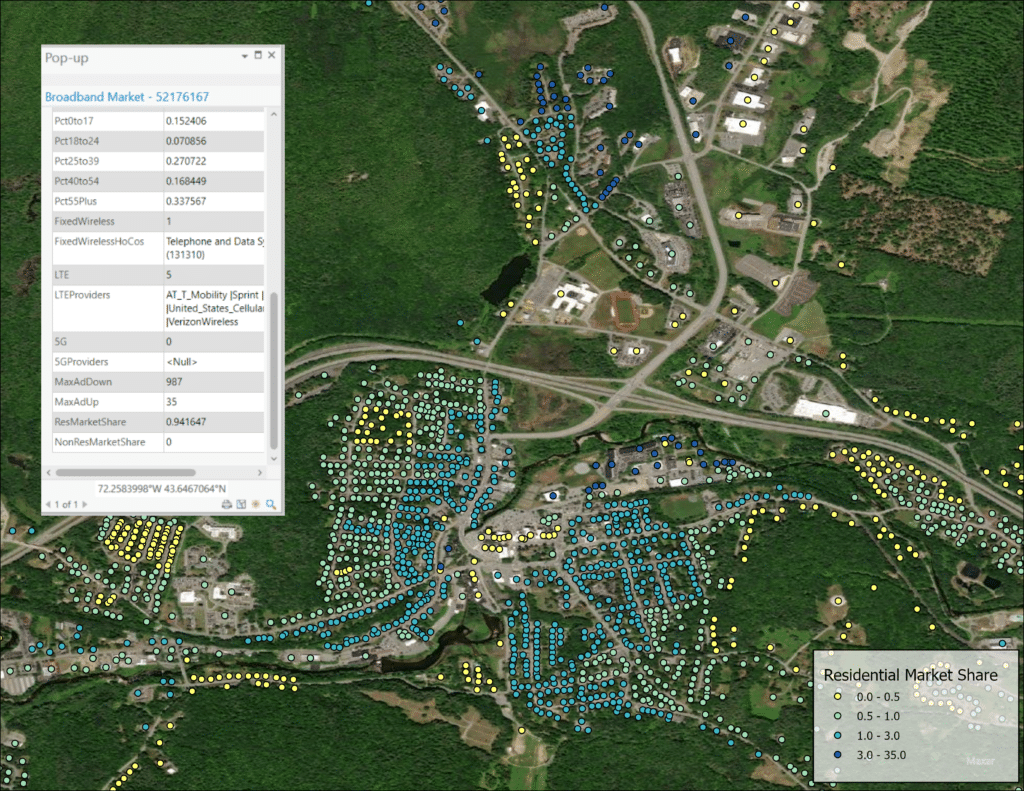Click left arrow of horizontal scrollbar
The width and height of the screenshot is (1024, 791).
click(x=48, y=472)
